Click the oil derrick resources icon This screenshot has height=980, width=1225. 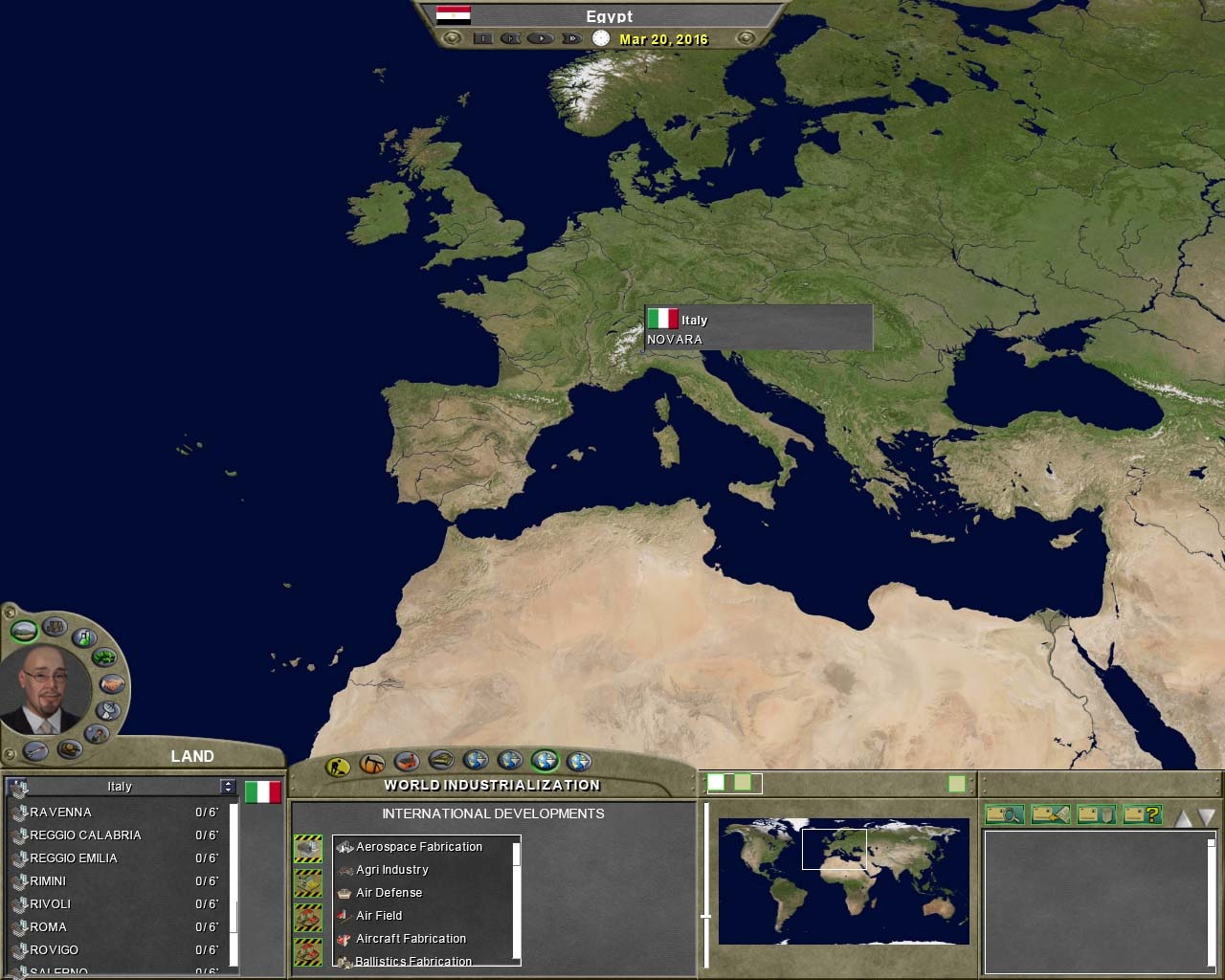click(372, 764)
